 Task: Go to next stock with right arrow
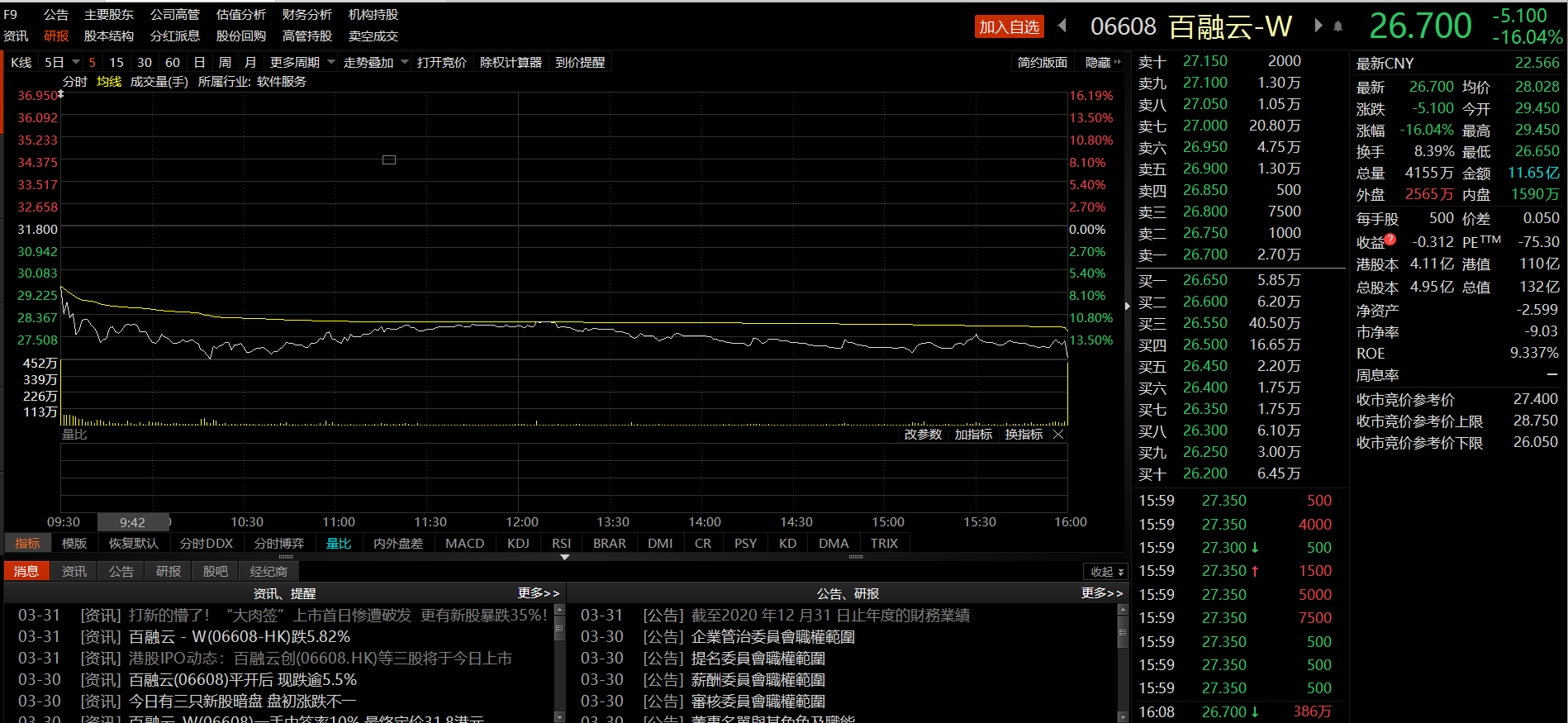1319,26
